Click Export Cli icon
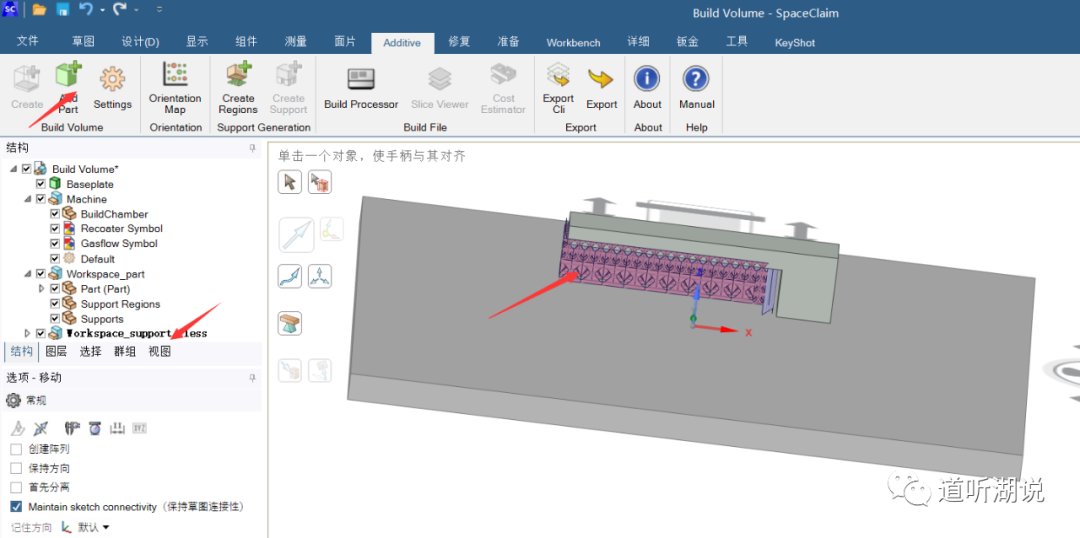The image size is (1080, 538). (x=558, y=75)
